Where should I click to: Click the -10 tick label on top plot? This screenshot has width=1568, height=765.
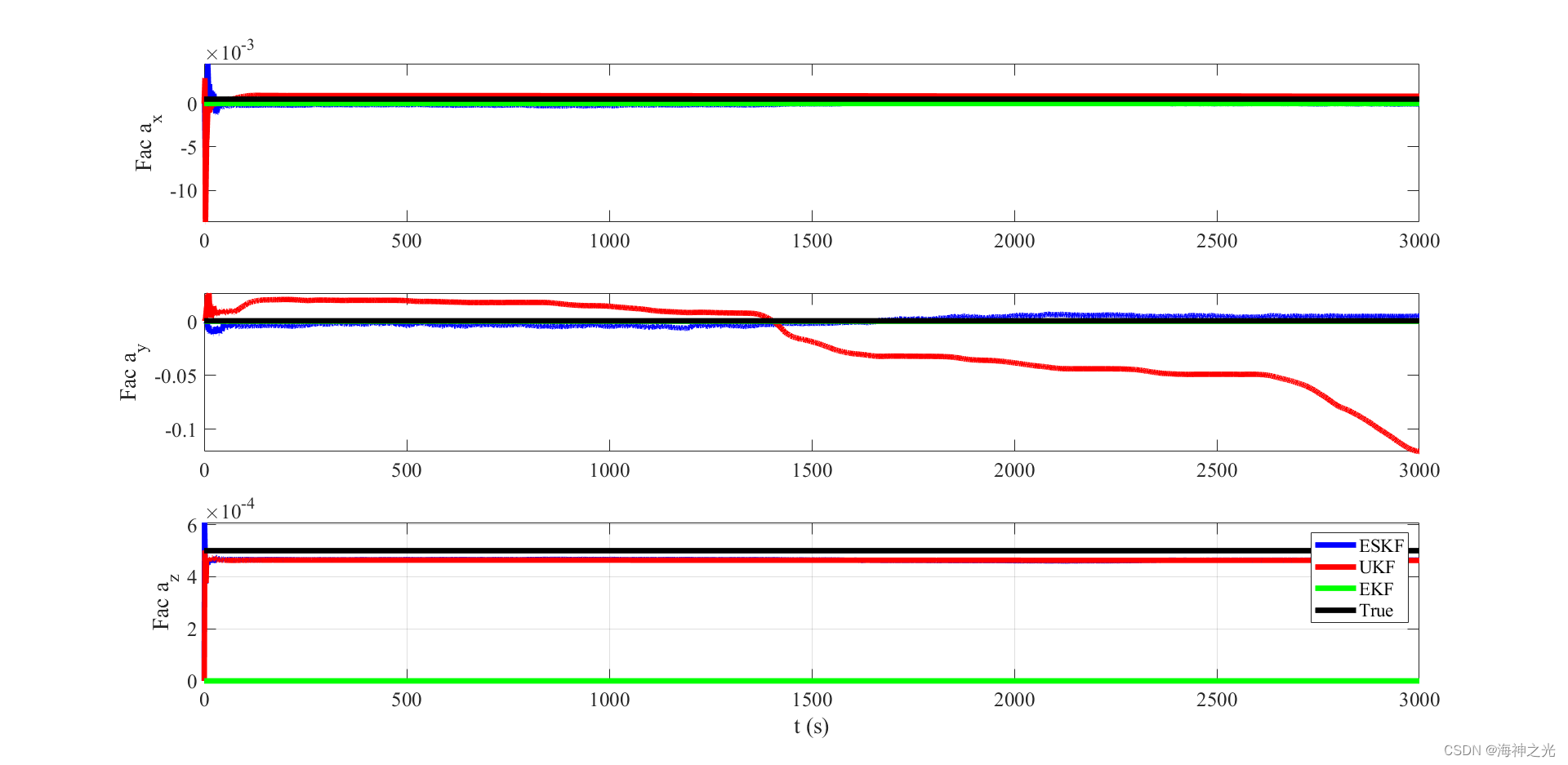point(184,191)
